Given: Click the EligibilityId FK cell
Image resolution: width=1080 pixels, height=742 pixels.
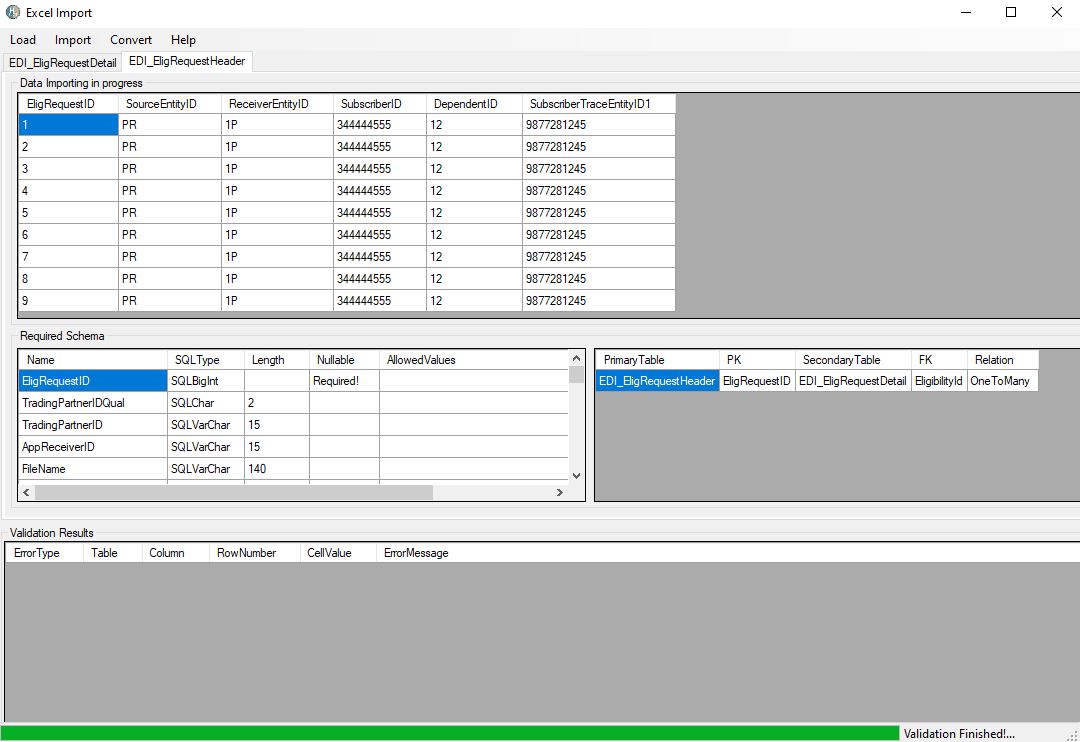Looking at the screenshot, I should tap(939, 381).
